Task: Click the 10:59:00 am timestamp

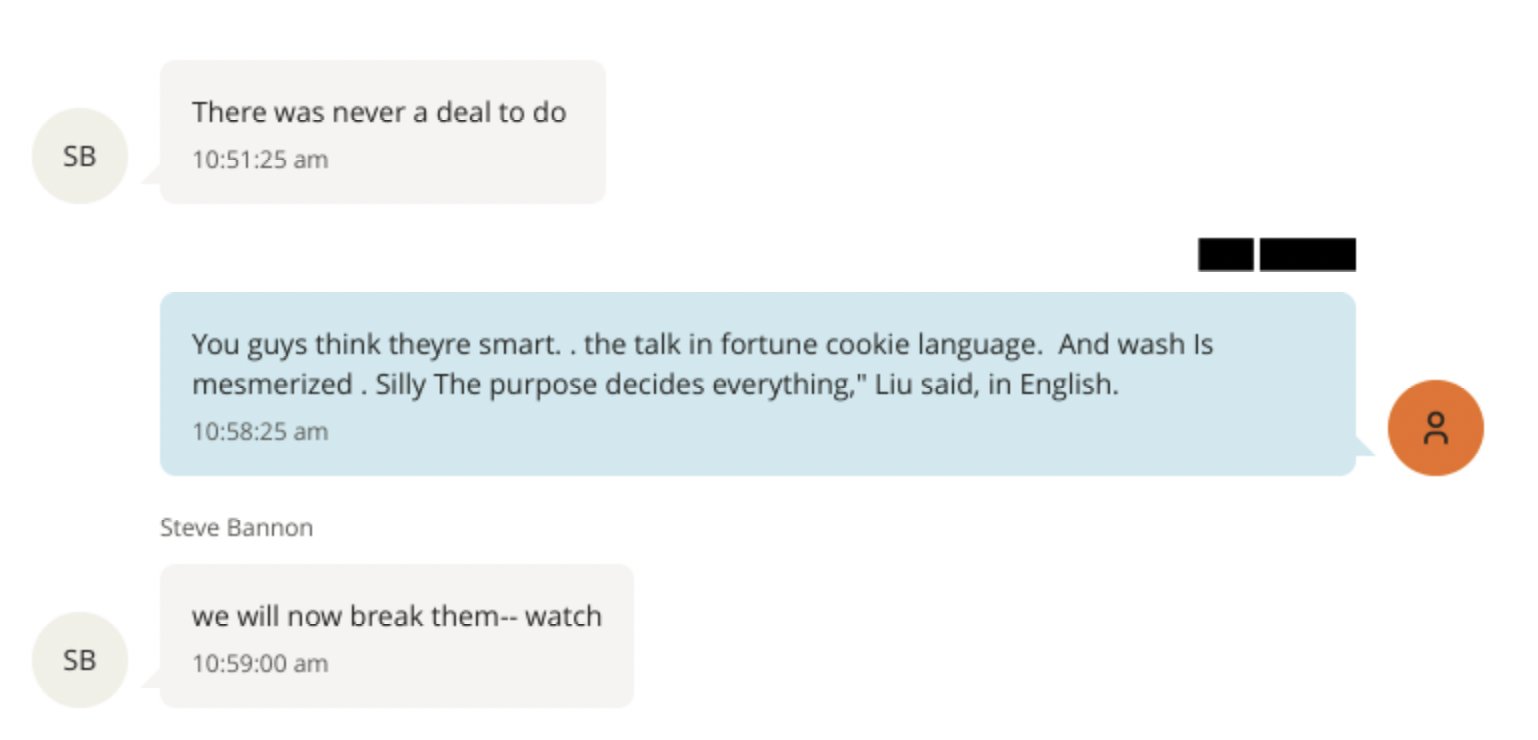Action: (x=260, y=664)
